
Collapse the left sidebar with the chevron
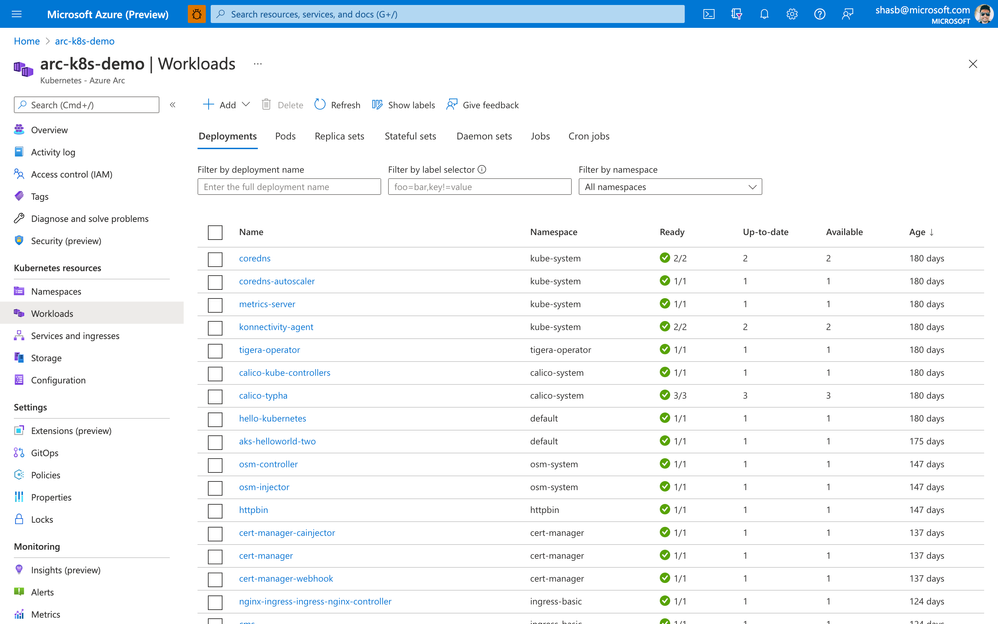click(x=172, y=104)
